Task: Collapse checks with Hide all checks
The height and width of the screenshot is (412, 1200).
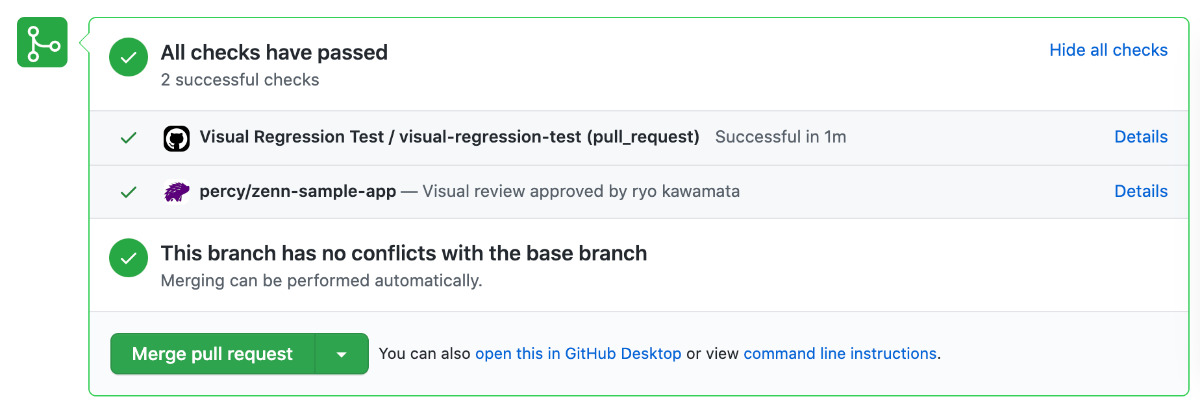Action: (x=1108, y=50)
